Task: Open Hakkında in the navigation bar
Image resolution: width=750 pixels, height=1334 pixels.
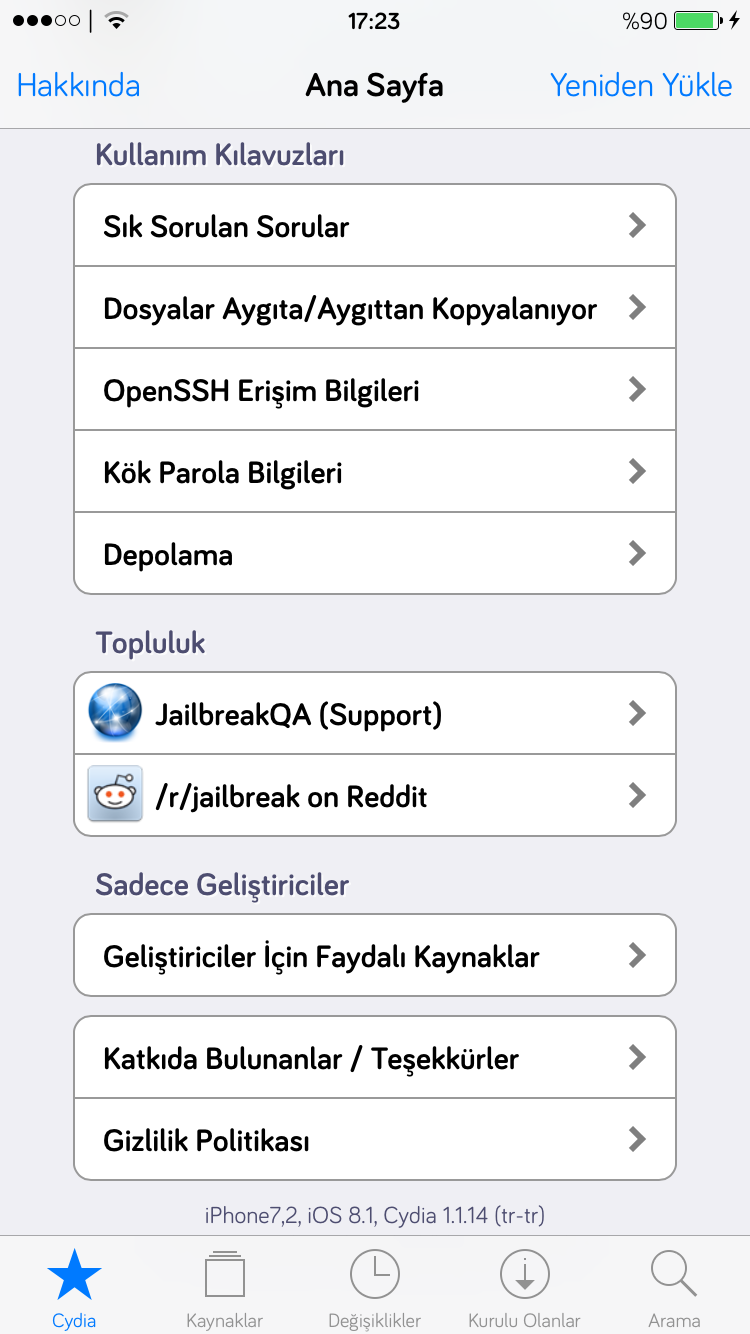Action: (79, 86)
